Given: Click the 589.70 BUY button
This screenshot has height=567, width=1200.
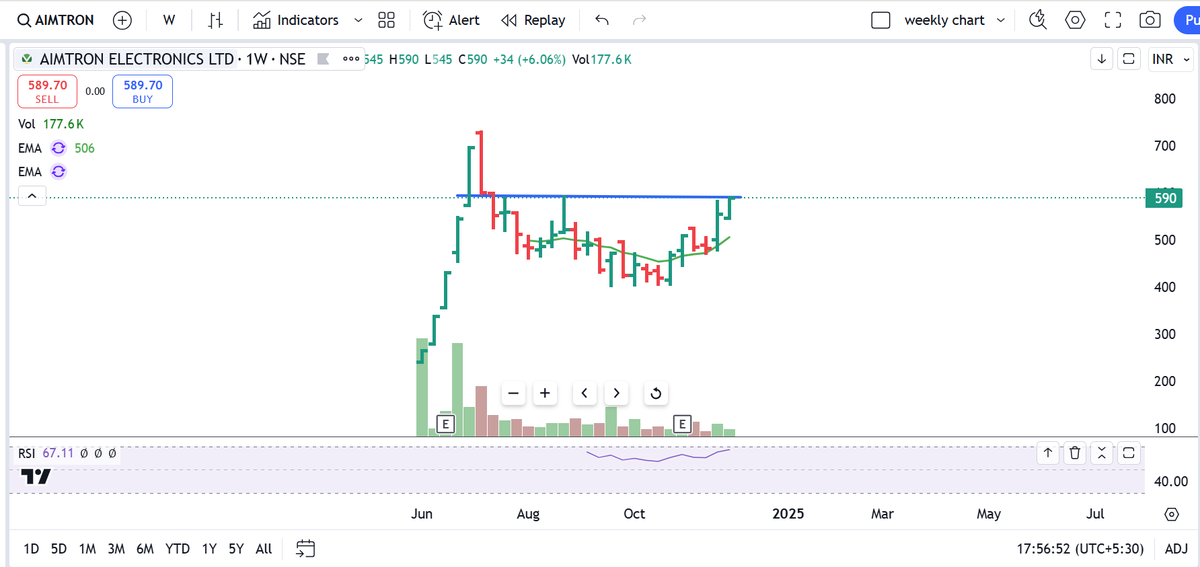Looking at the screenshot, I should [142, 92].
